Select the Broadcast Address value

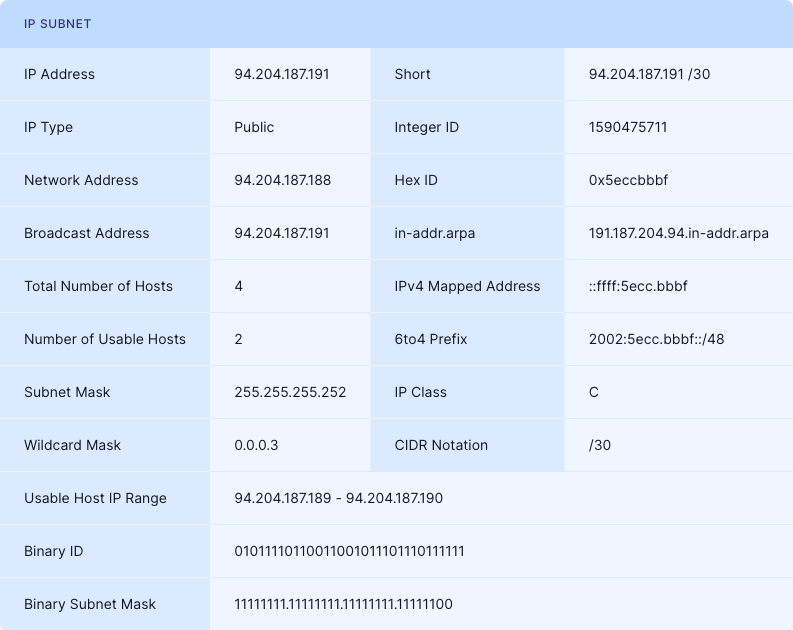[x=282, y=233]
